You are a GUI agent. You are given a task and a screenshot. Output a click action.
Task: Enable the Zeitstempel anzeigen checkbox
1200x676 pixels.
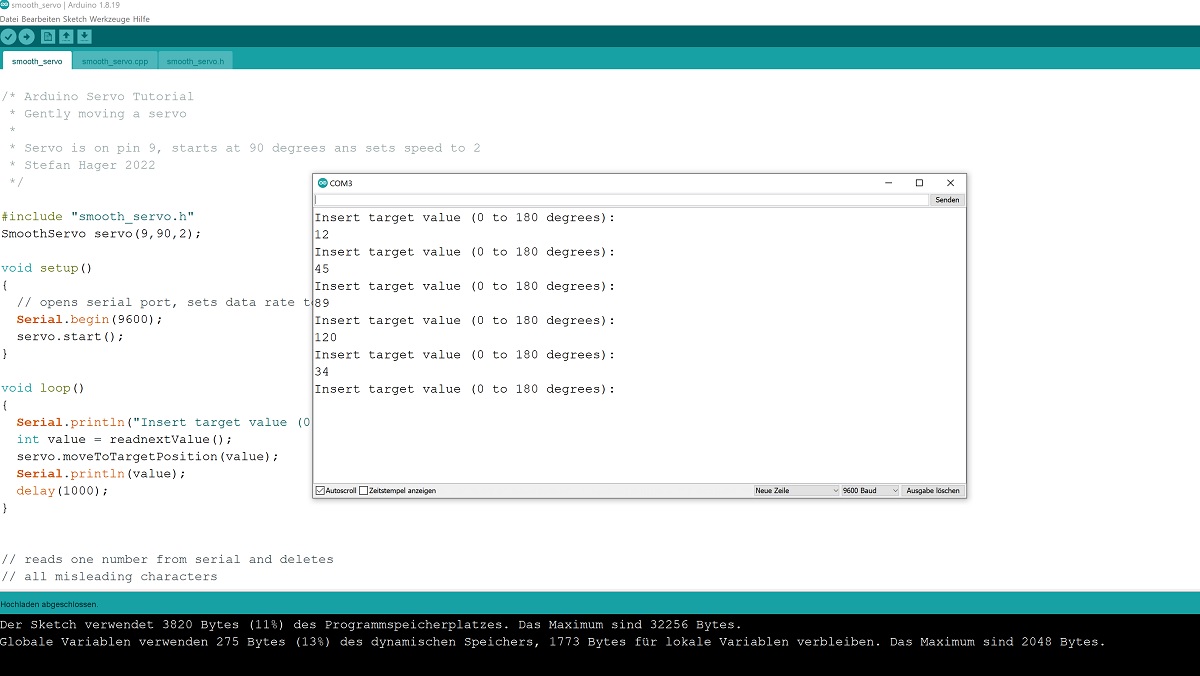364,491
